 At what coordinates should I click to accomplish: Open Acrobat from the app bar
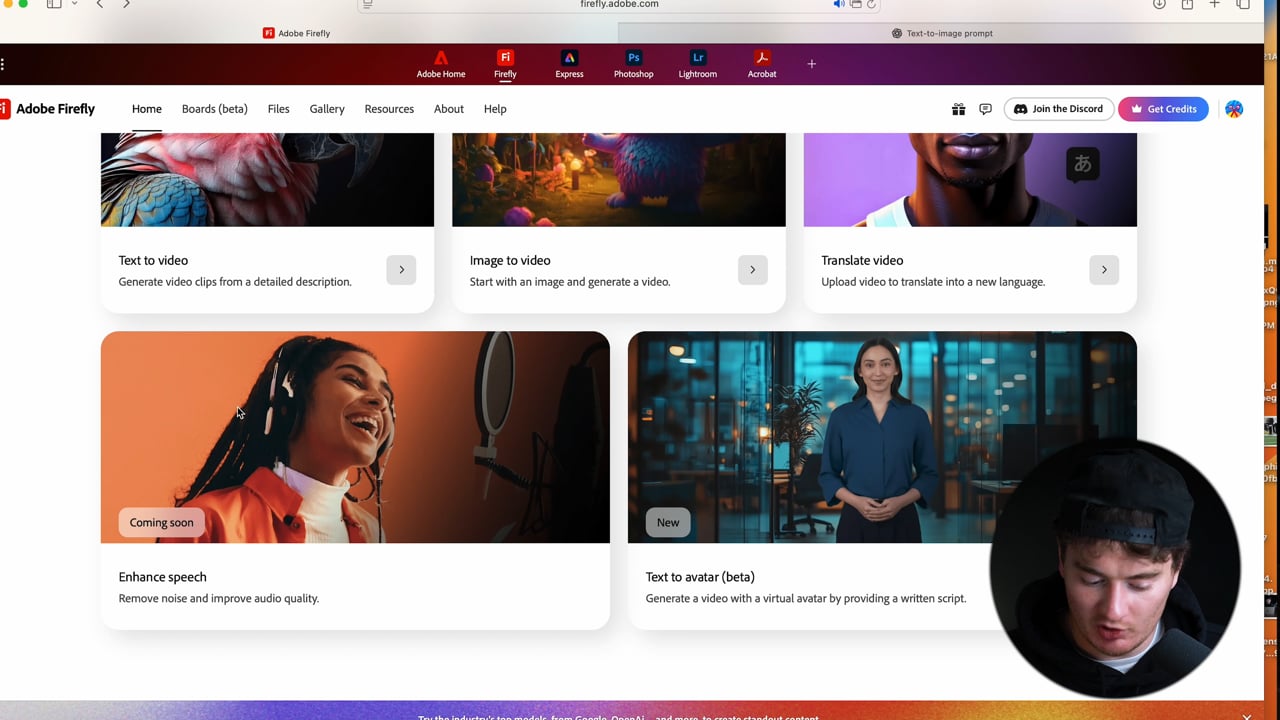pos(762,64)
